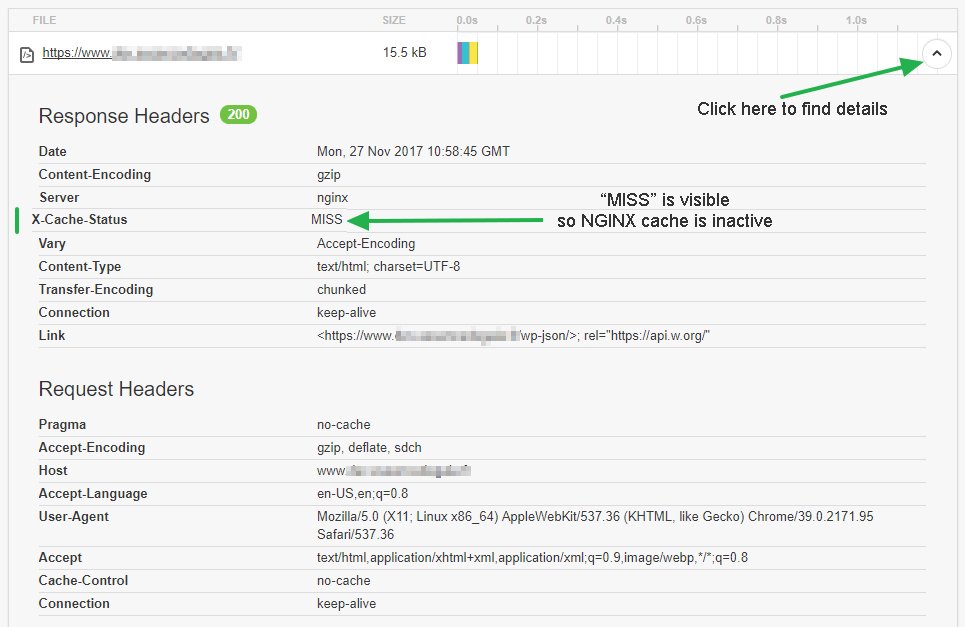Open the https://www request URL link
Viewport: 965px width, 627px height.
142,53
